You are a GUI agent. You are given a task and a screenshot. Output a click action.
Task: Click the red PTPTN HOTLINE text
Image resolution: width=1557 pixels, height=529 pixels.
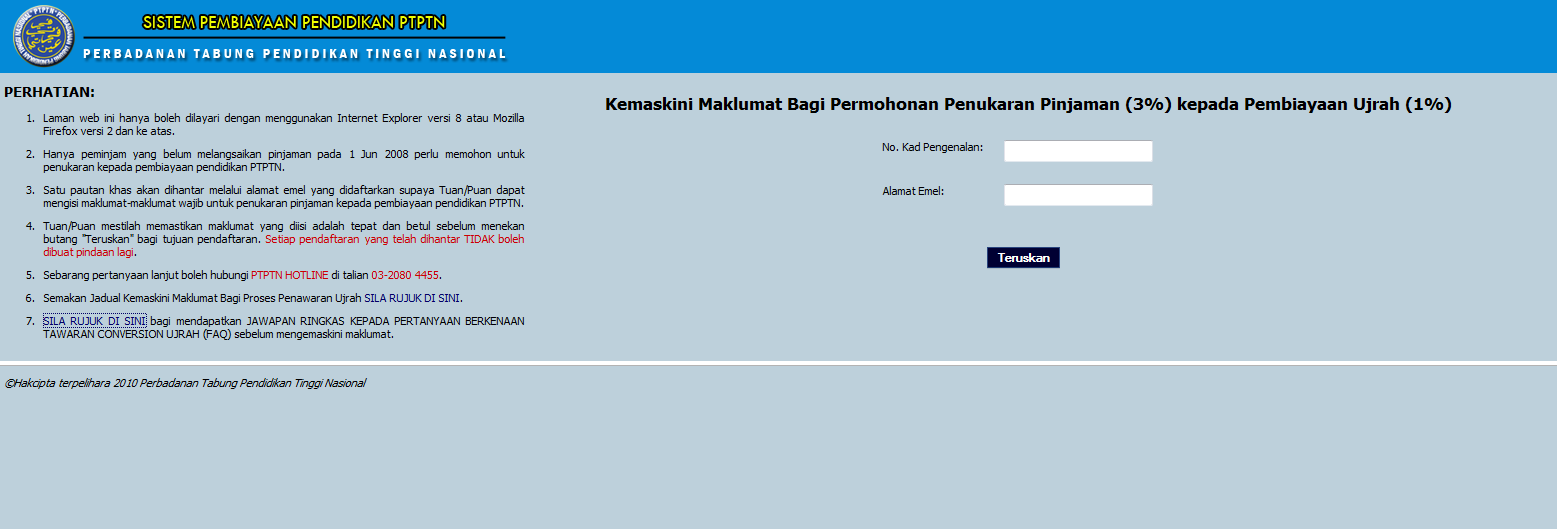coord(289,275)
